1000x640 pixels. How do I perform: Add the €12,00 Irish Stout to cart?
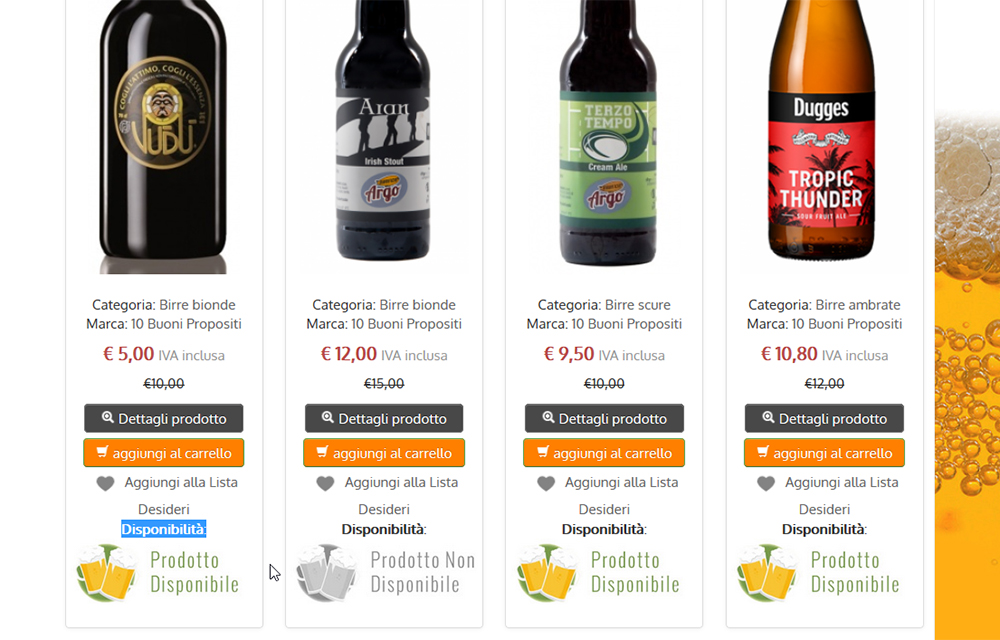click(384, 453)
